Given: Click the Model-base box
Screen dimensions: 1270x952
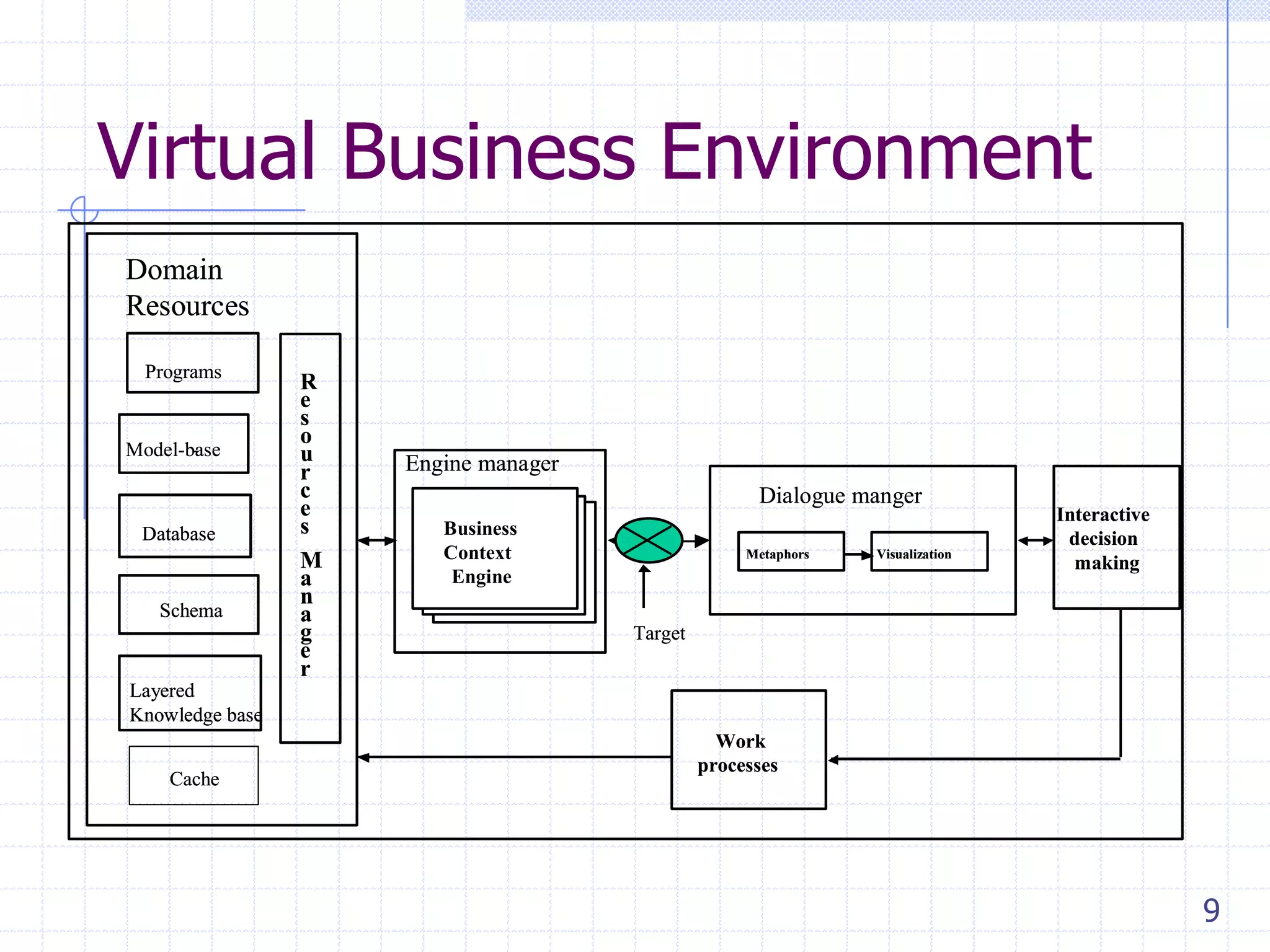Looking at the screenshot, I should pyautogui.click(x=184, y=444).
